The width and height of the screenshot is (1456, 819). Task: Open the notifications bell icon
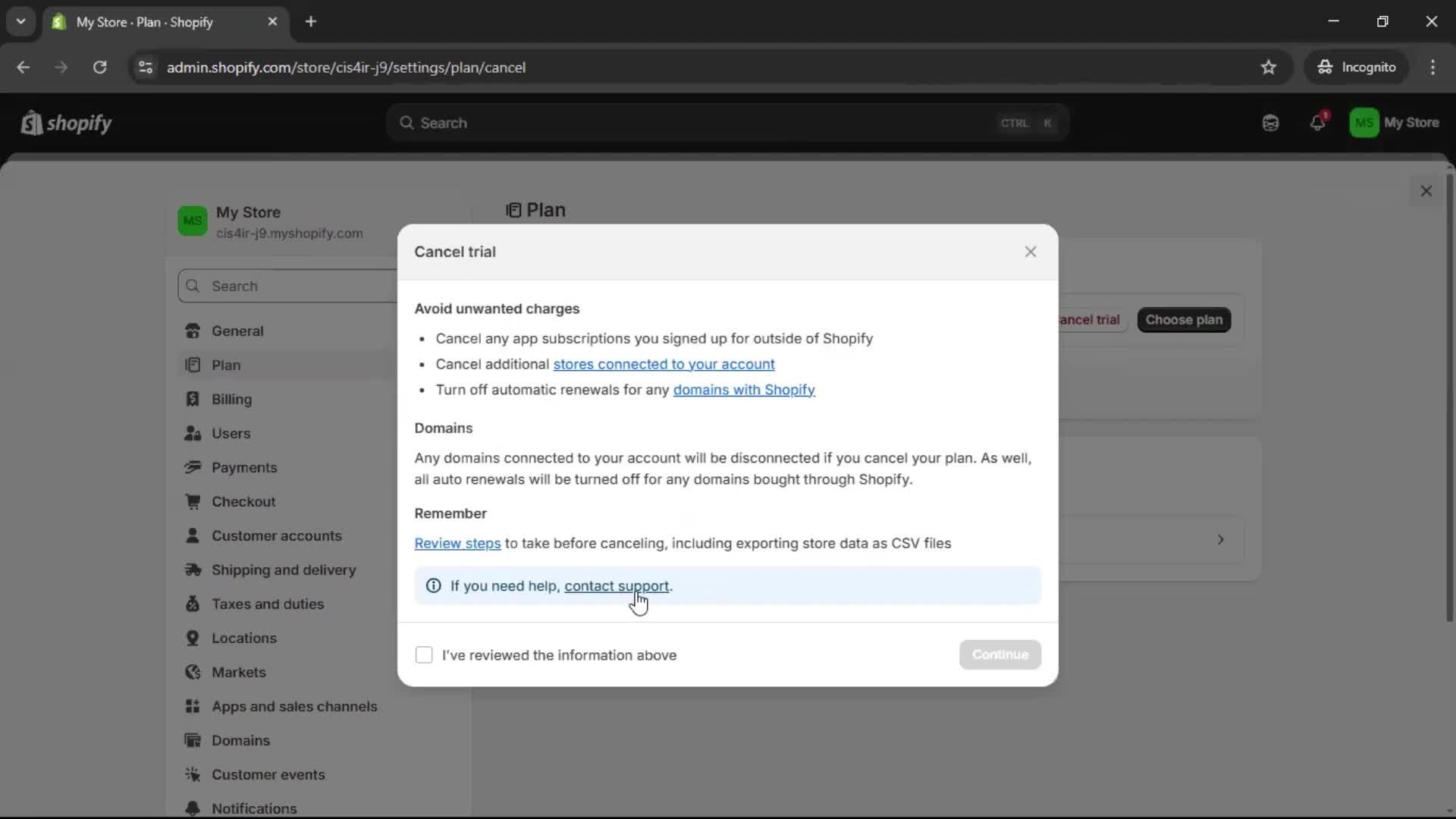pos(1318,123)
